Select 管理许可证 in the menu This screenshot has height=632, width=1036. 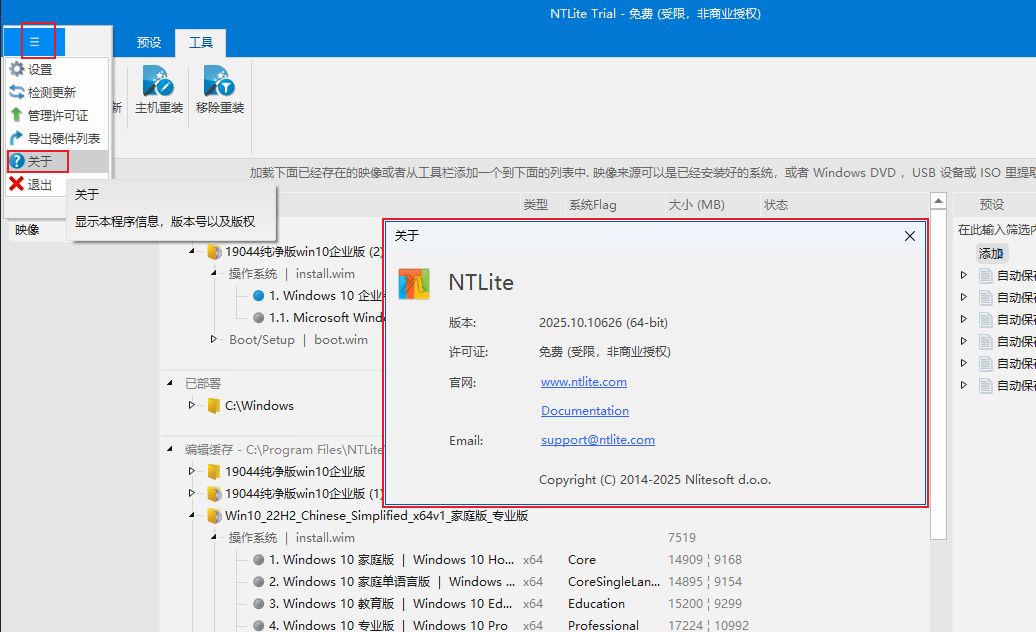(x=57, y=116)
